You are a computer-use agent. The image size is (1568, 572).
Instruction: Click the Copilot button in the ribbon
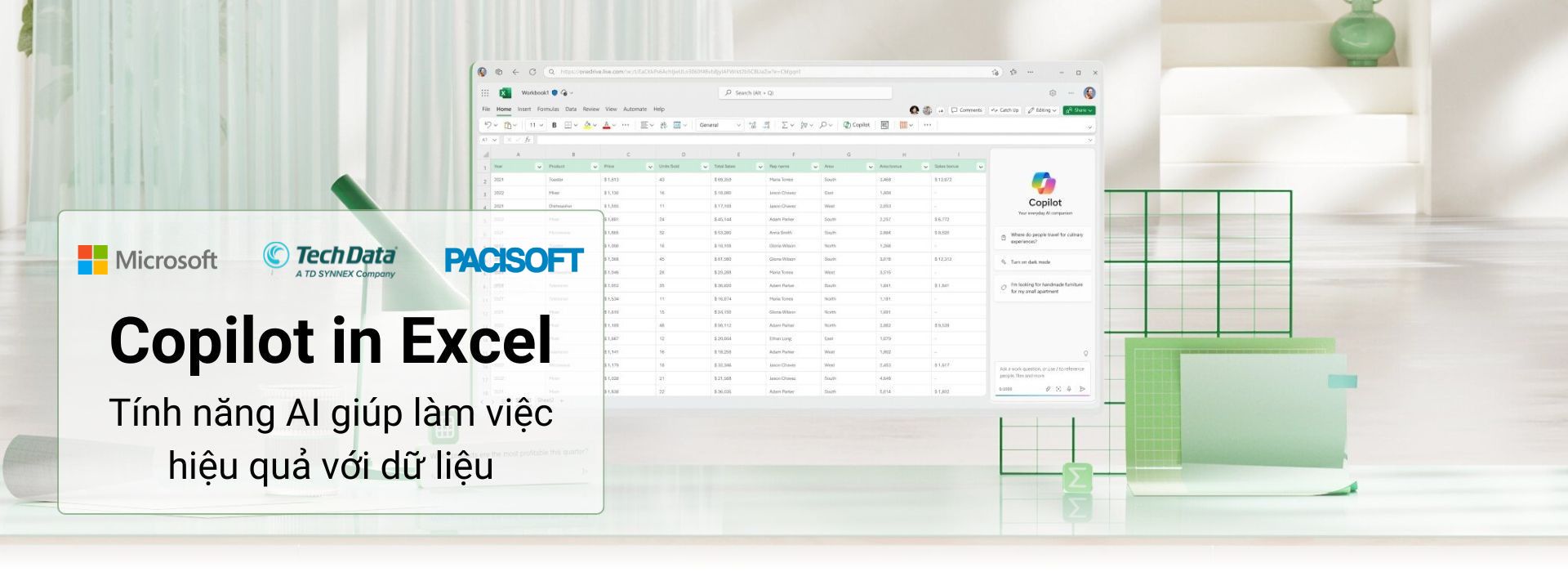(857, 125)
